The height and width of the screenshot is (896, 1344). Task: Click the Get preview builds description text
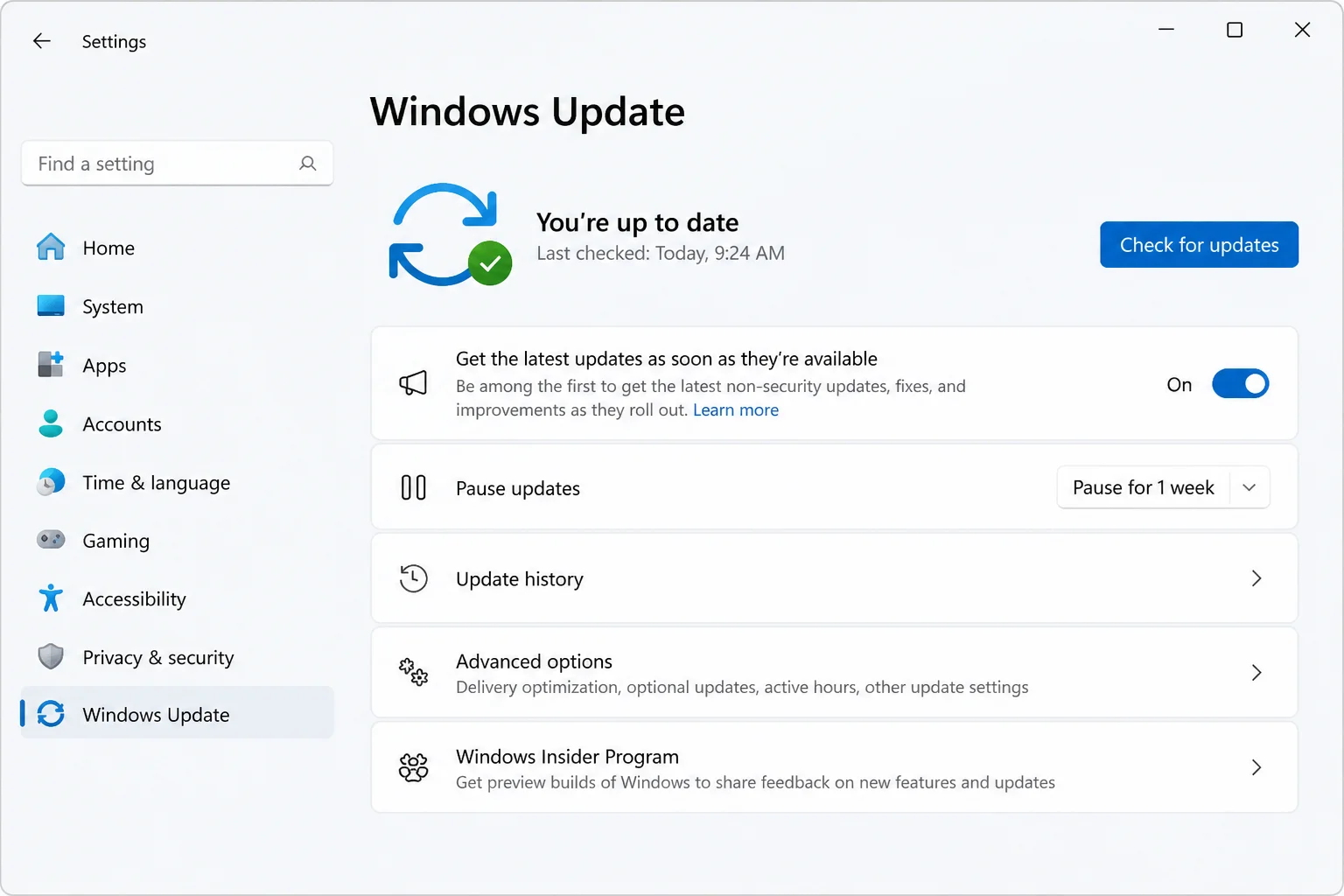pyautogui.click(x=755, y=782)
